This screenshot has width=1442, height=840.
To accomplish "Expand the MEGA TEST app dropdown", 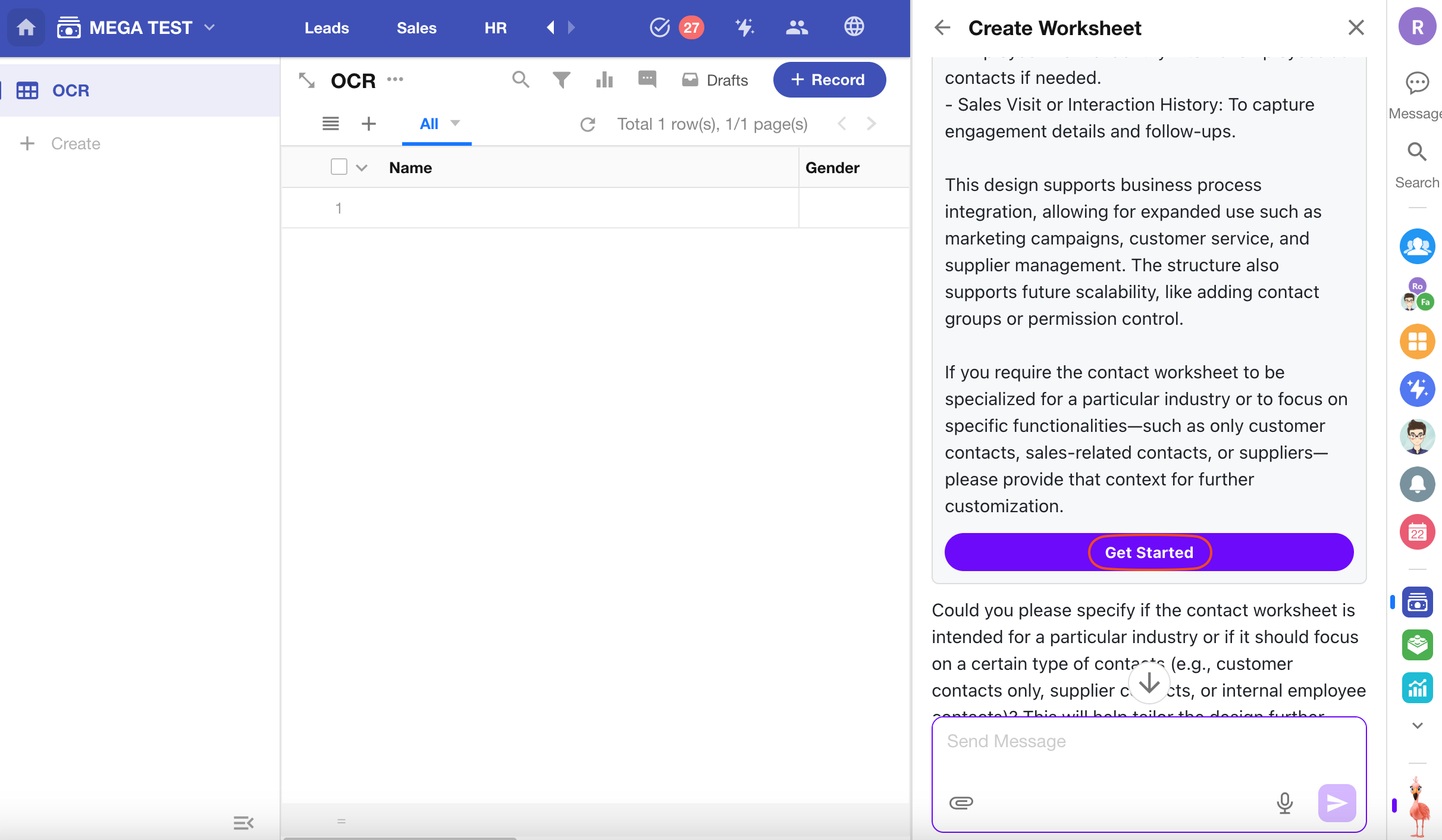I will 209,27.
